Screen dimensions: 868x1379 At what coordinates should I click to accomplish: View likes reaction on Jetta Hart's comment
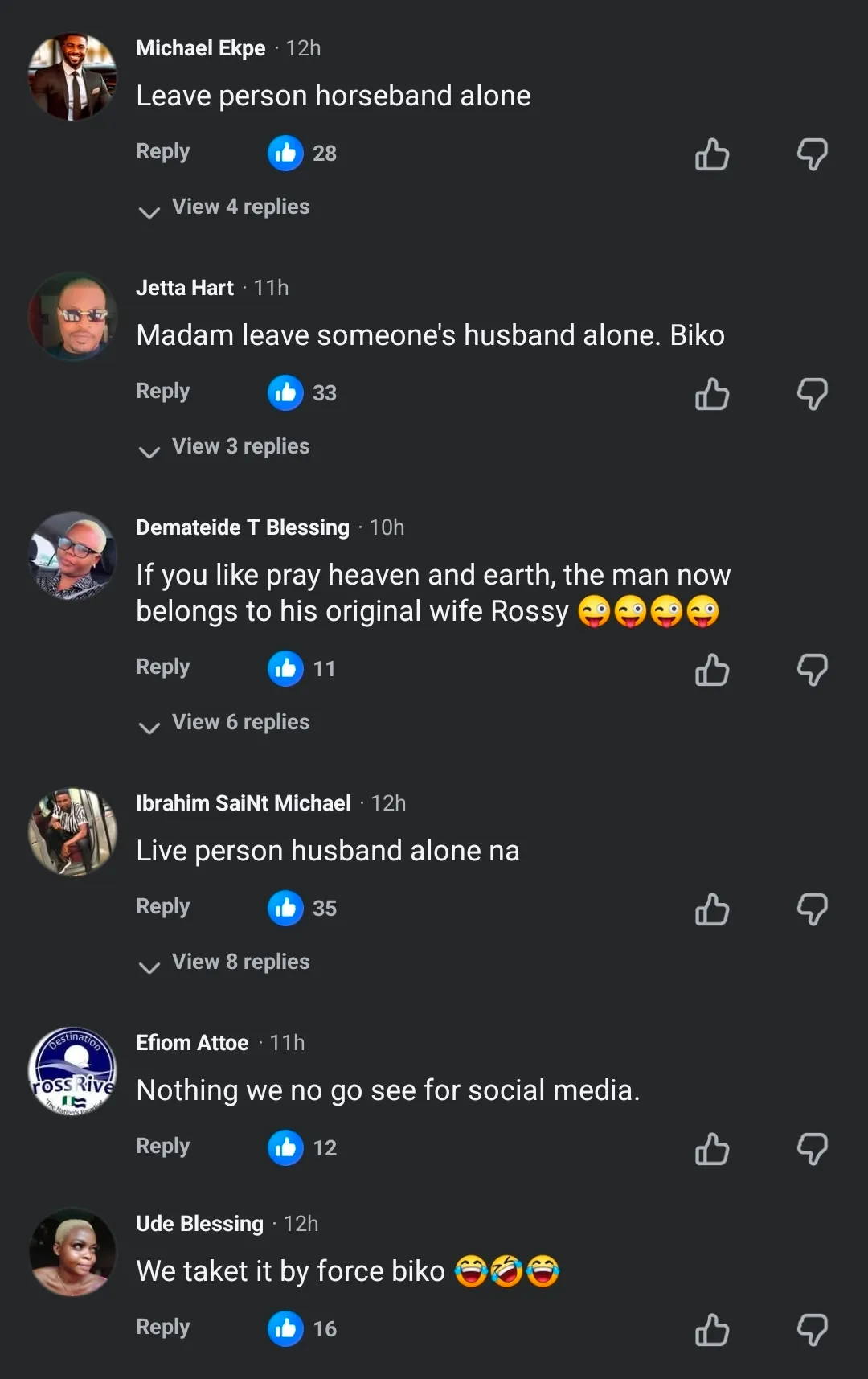[x=302, y=392]
